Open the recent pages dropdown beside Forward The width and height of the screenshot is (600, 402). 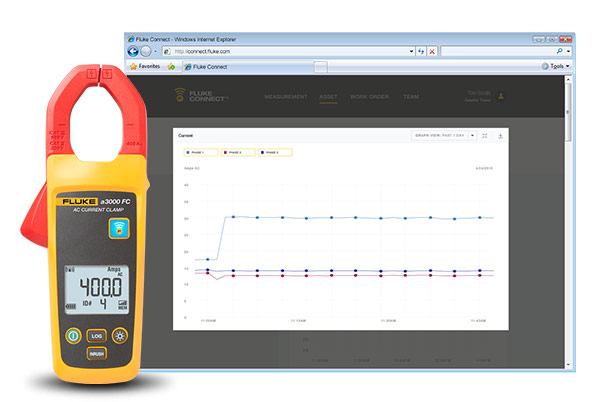pyautogui.click(x=155, y=51)
